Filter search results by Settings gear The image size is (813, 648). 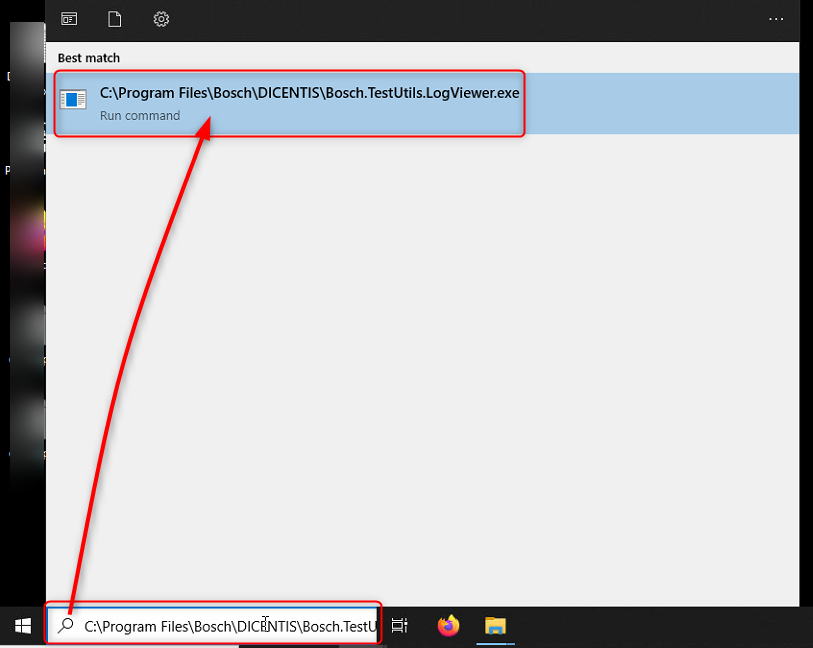(x=161, y=19)
